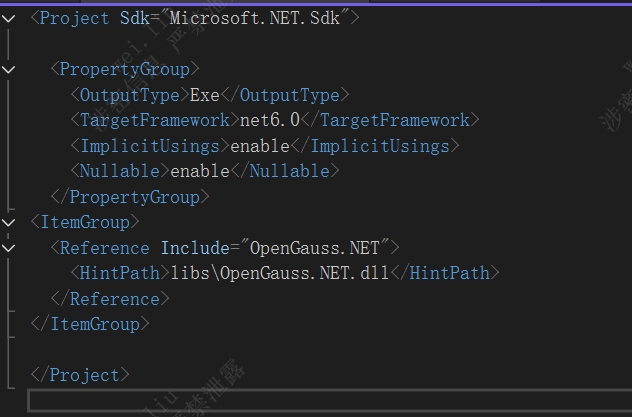Click the opening HintPath tag
This screenshot has height=417, width=632.
tap(120, 273)
